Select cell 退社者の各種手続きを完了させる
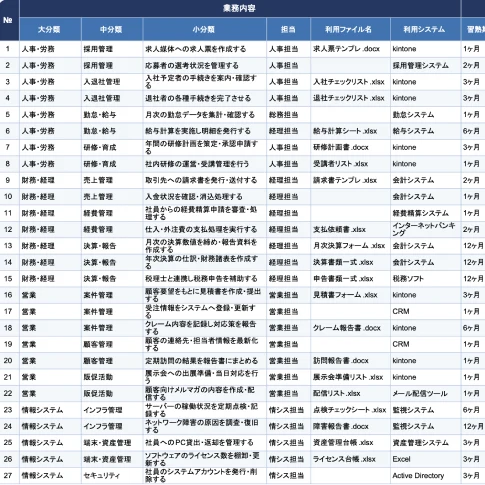 [205, 98]
